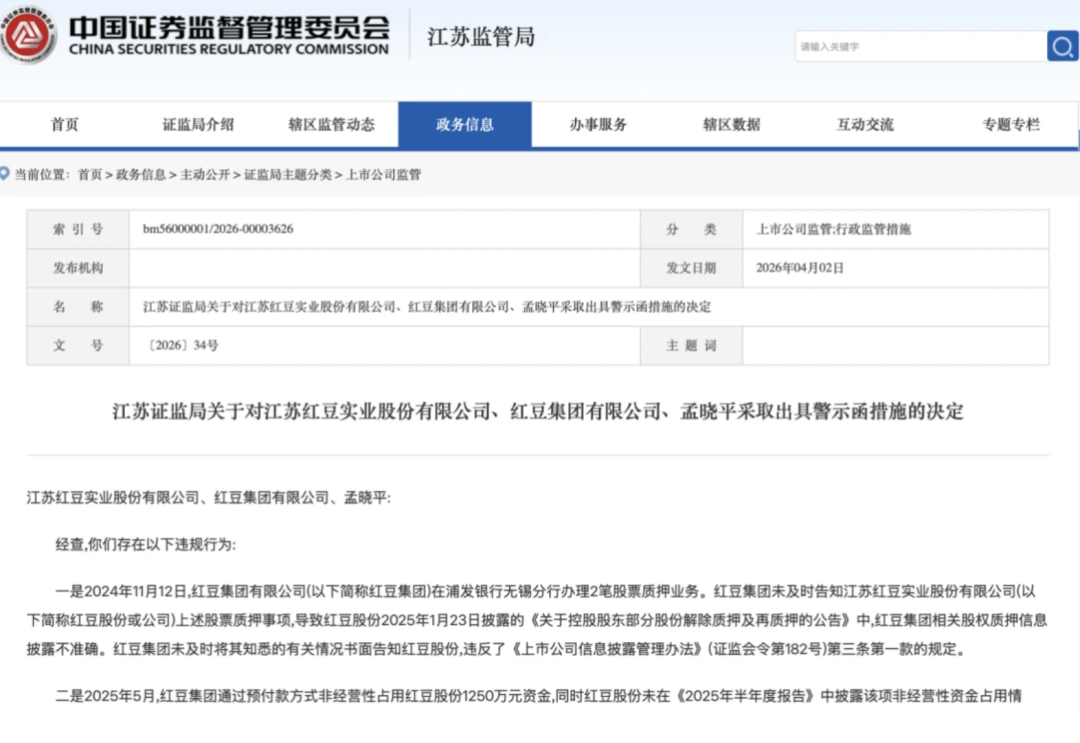Click the 江苏监管局 header title
Image resolution: width=1080 pixels, height=743 pixels.
[481, 36]
